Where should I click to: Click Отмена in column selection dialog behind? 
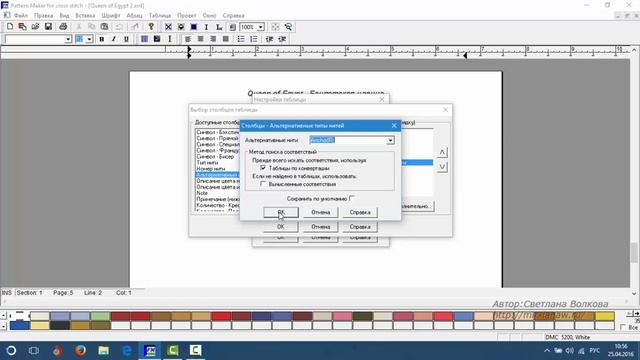pos(320,227)
